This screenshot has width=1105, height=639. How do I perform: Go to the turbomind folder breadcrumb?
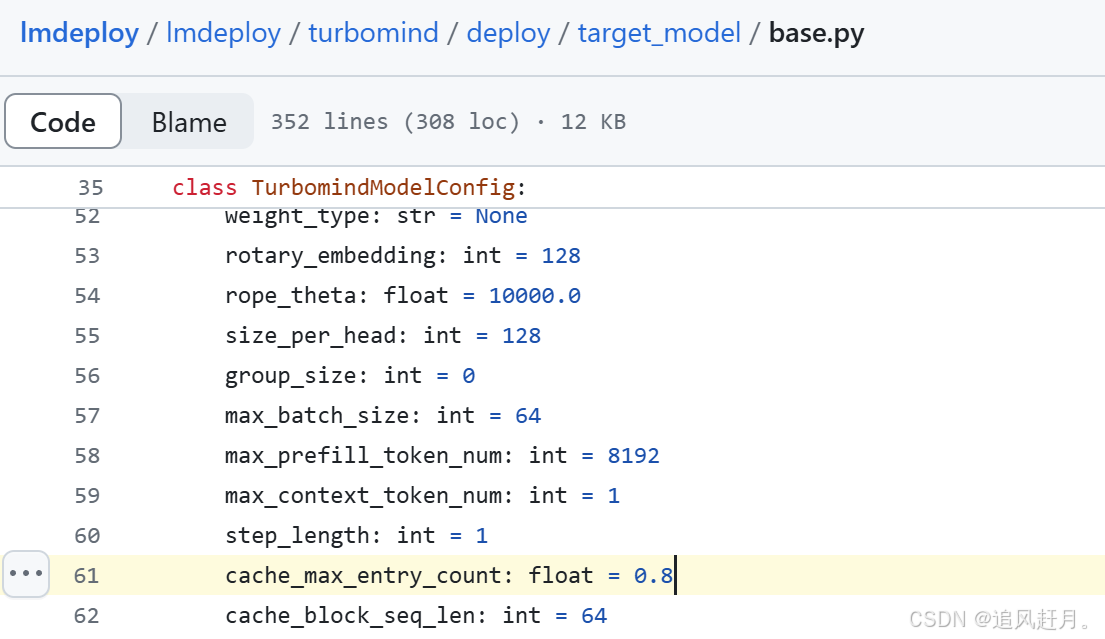(x=374, y=33)
